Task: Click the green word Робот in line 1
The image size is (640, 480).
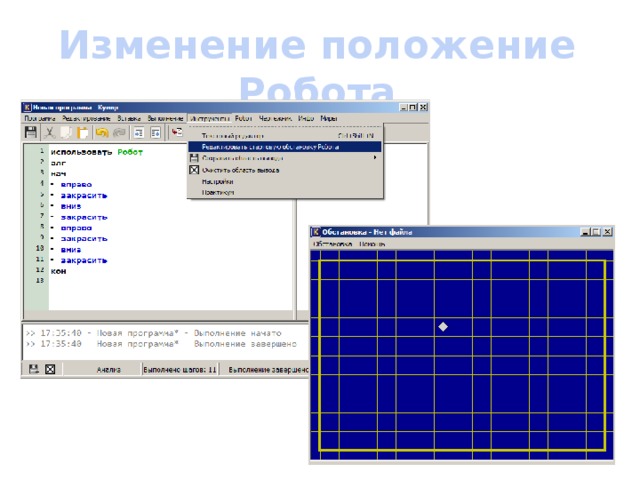Action: click(x=130, y=152)
